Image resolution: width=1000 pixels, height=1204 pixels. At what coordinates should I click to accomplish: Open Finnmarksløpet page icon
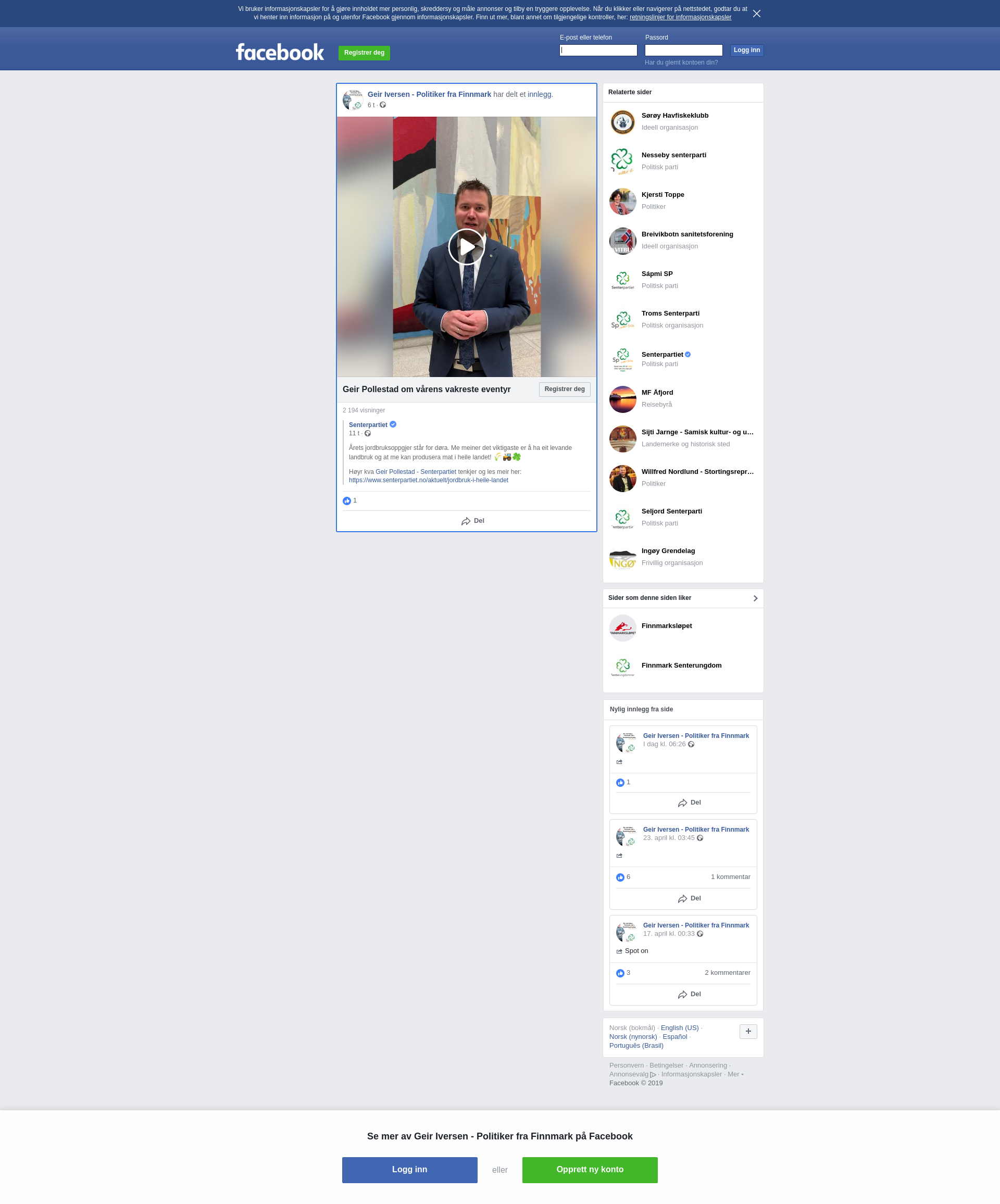pos(623,629)
